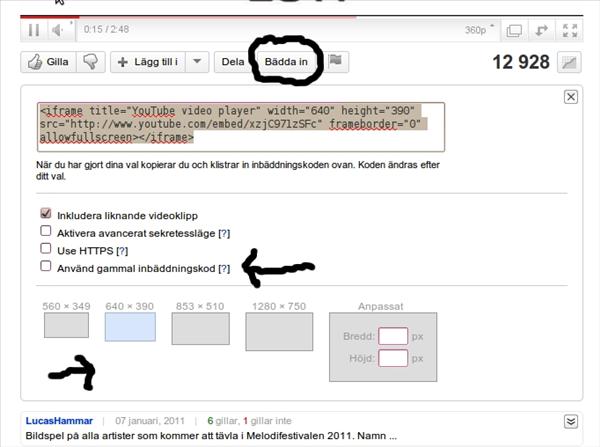Tick the Use HTTPS checkbox

(46, 248)
